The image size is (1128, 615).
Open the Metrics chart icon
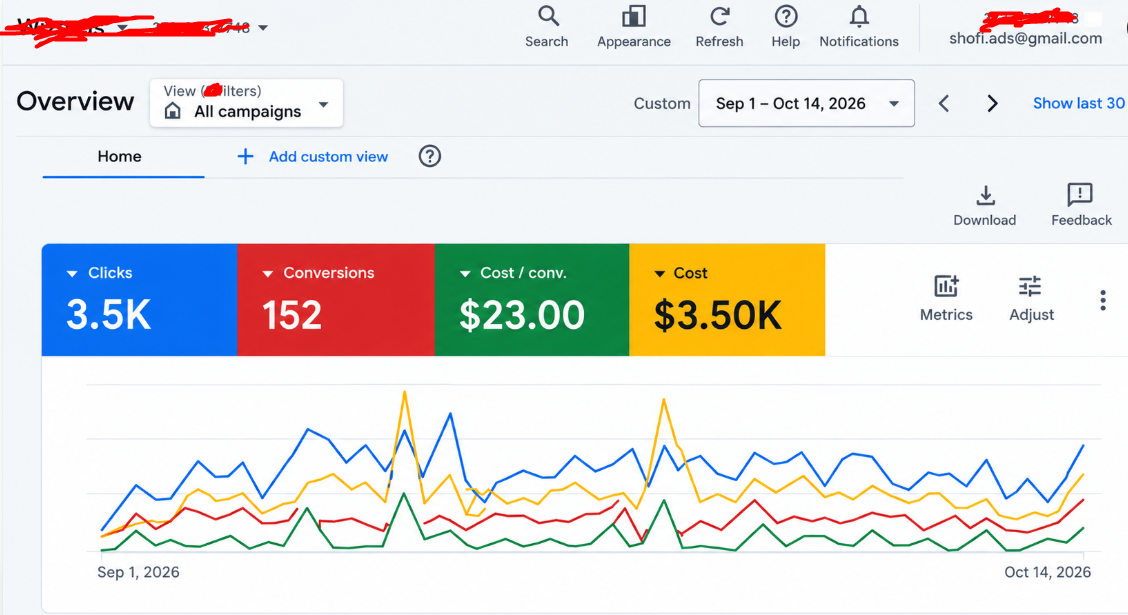(946, 286)
